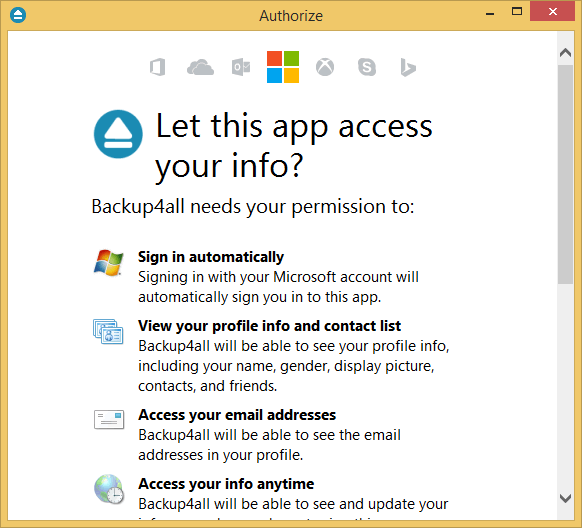Click the colorful Microsoft logo
This screenshot has width=582, height=528.
pos(283,67)
